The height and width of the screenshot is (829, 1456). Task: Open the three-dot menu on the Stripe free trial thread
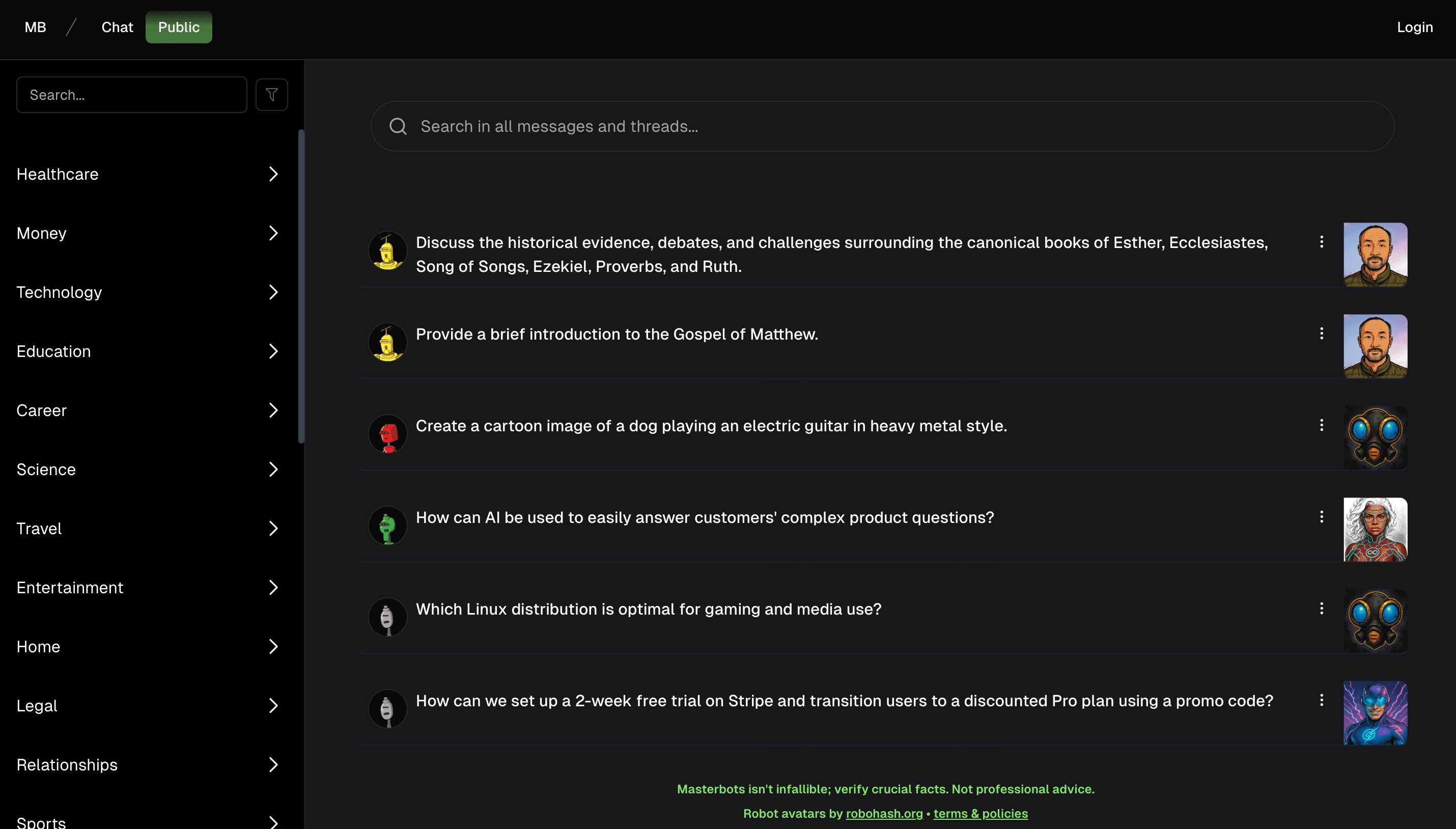(1321, 700)
